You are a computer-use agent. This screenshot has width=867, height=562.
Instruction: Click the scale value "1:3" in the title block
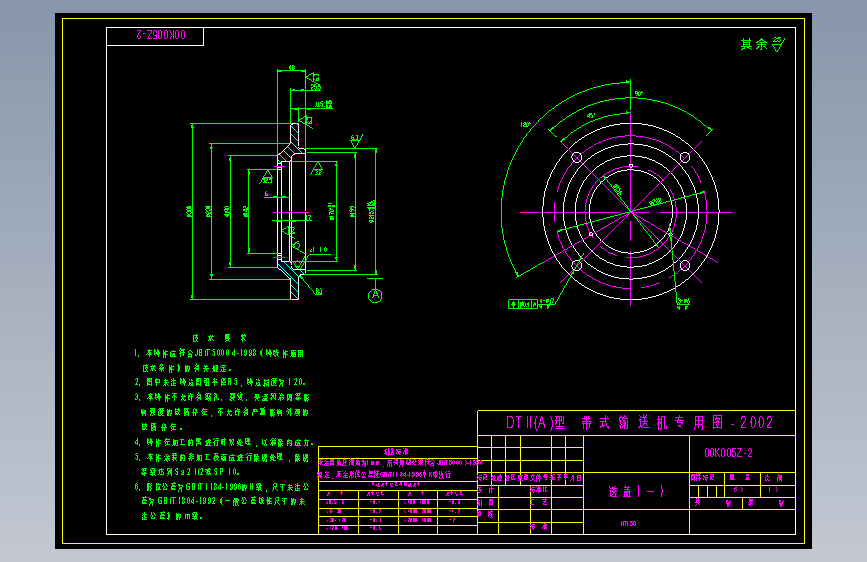pos(773,490)
